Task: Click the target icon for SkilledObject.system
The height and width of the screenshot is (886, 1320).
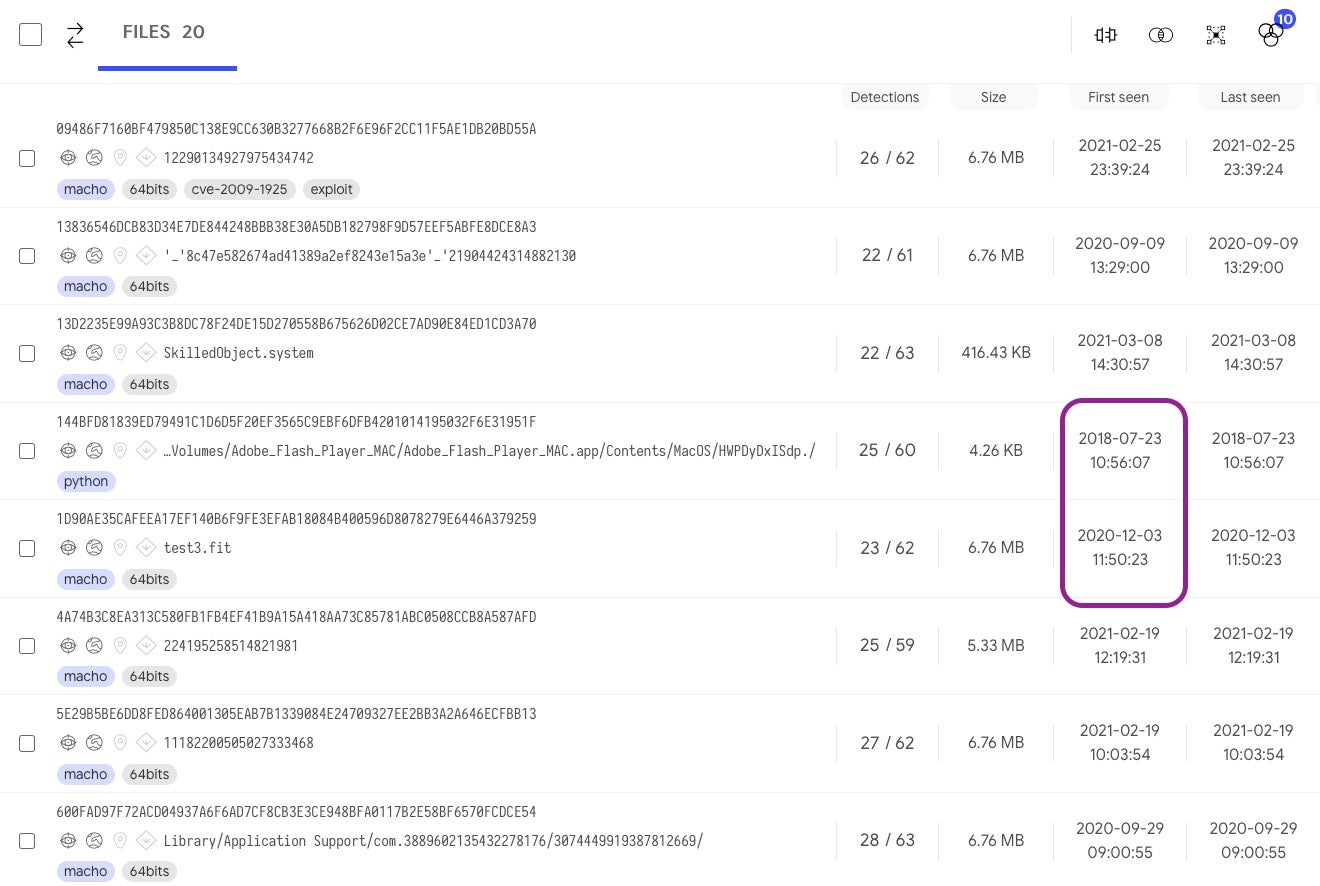Action: coord(68,353)
